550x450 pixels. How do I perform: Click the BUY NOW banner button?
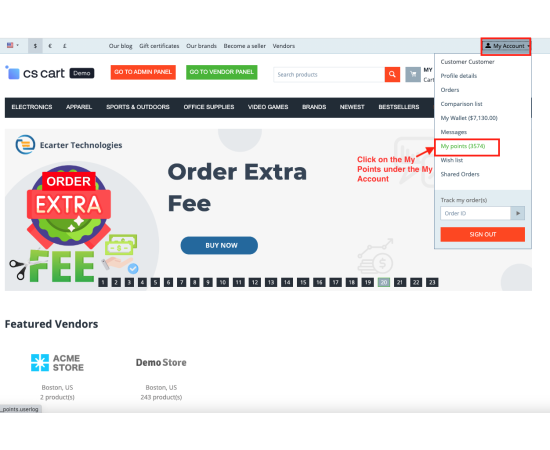[219, 246]
